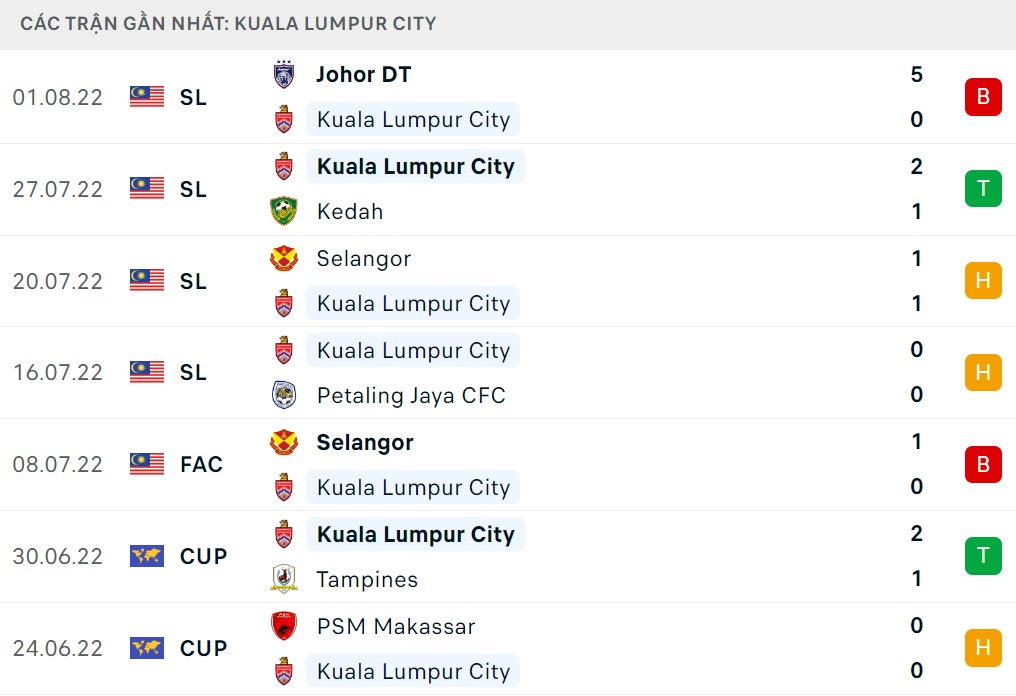Select the green T badge for the Kedah match

click(x=982, y=188)
